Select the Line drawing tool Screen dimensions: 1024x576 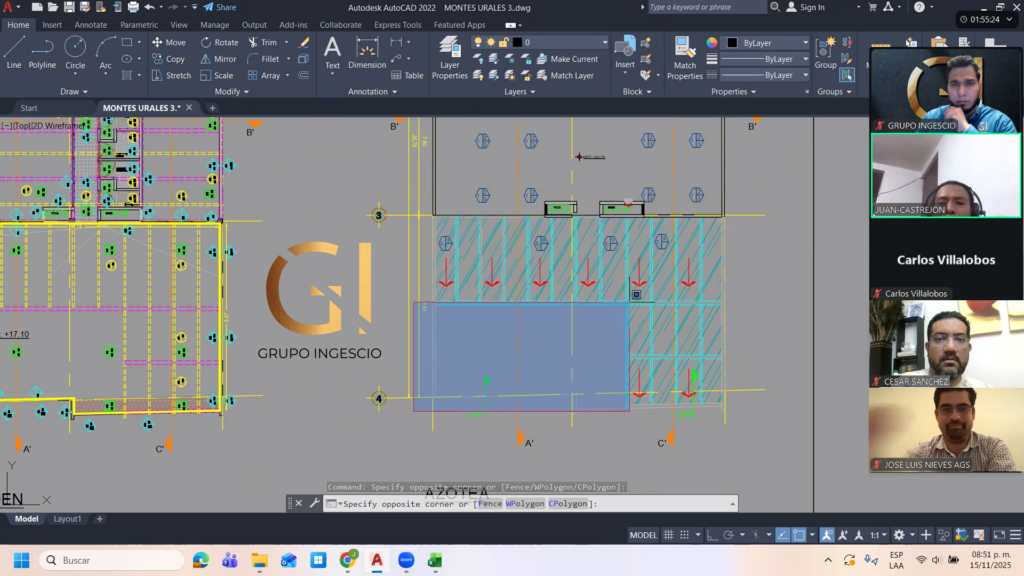pyautogui.click(x=14, y=51)
